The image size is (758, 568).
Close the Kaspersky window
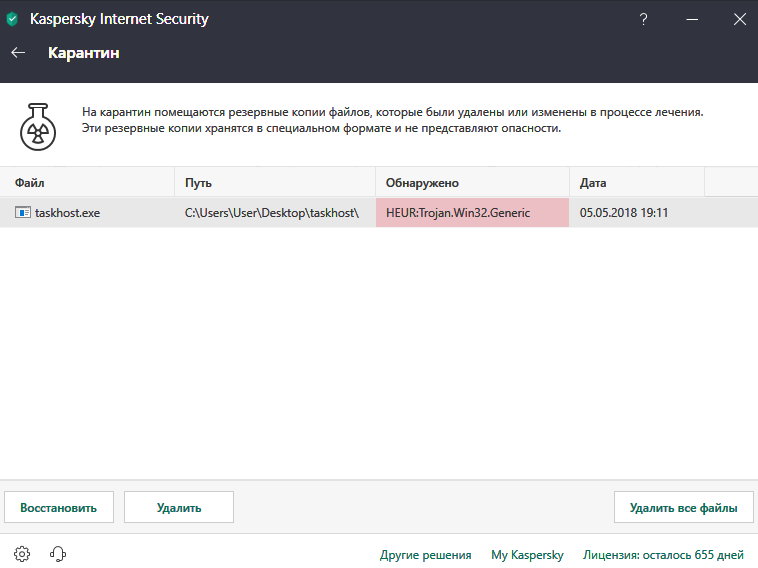coord(740,19)
